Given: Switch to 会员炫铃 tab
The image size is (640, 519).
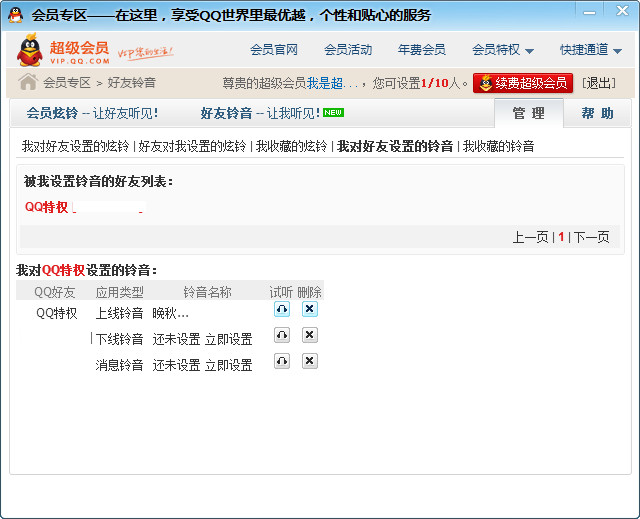Looking at the screenshot, I should (92, 113).
